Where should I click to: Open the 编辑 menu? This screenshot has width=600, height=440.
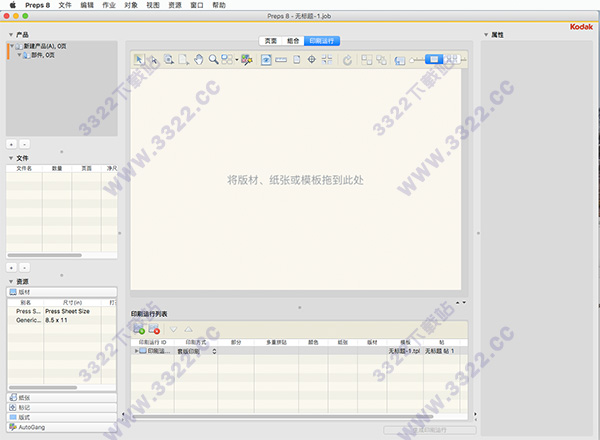[x=87, y=5]
